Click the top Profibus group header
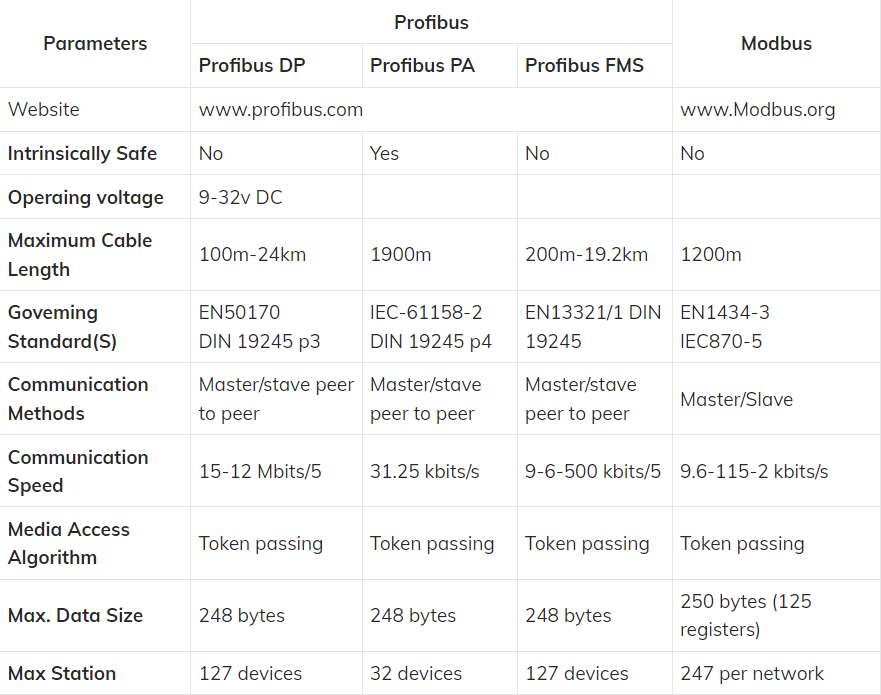 tap(431, 22)
